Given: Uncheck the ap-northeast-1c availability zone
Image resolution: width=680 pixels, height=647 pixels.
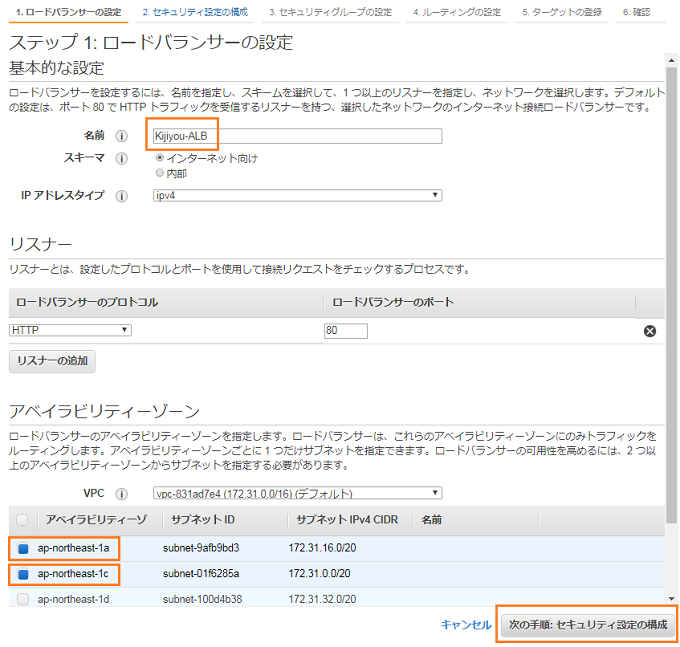Looking at the screenshot, I should [23, 574].
